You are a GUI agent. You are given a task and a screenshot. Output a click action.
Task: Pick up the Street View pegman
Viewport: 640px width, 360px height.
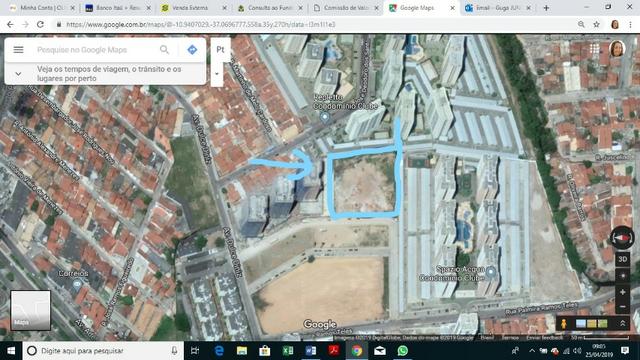564,324
